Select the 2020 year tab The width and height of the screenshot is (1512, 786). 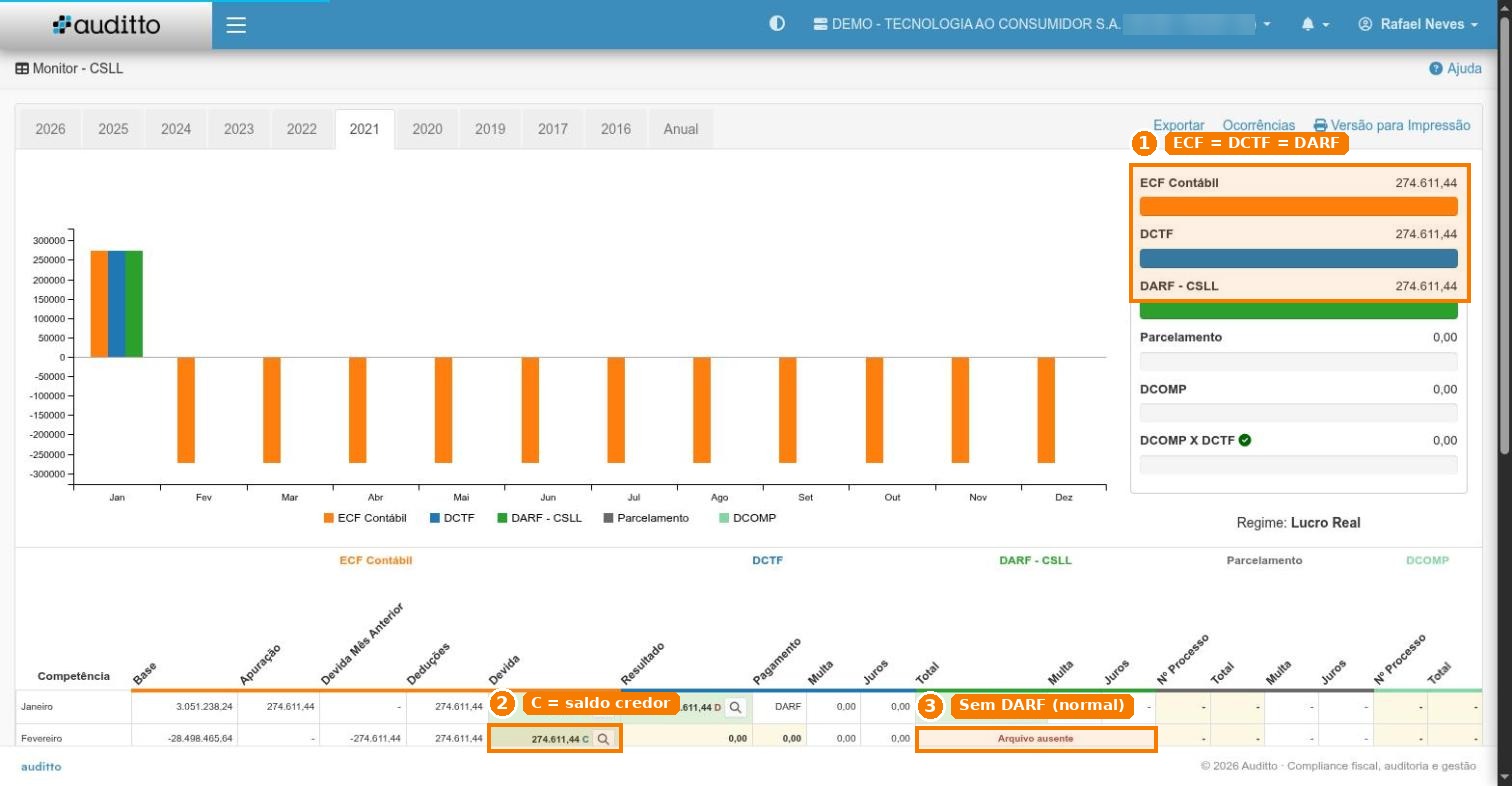427,129
